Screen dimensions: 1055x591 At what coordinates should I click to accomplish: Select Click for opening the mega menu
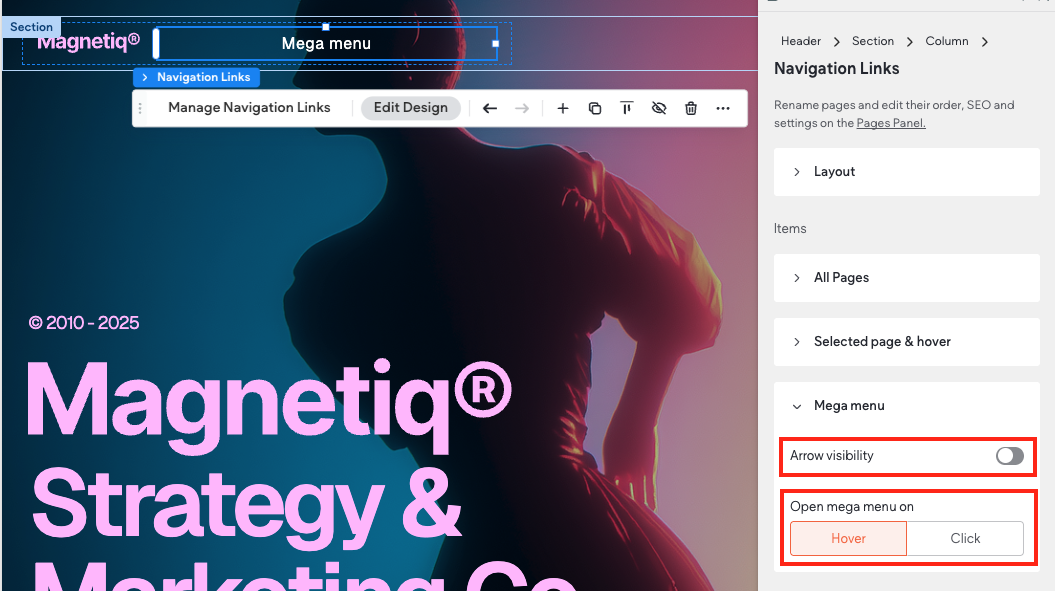pyautogui.click(x=965, y=538)
